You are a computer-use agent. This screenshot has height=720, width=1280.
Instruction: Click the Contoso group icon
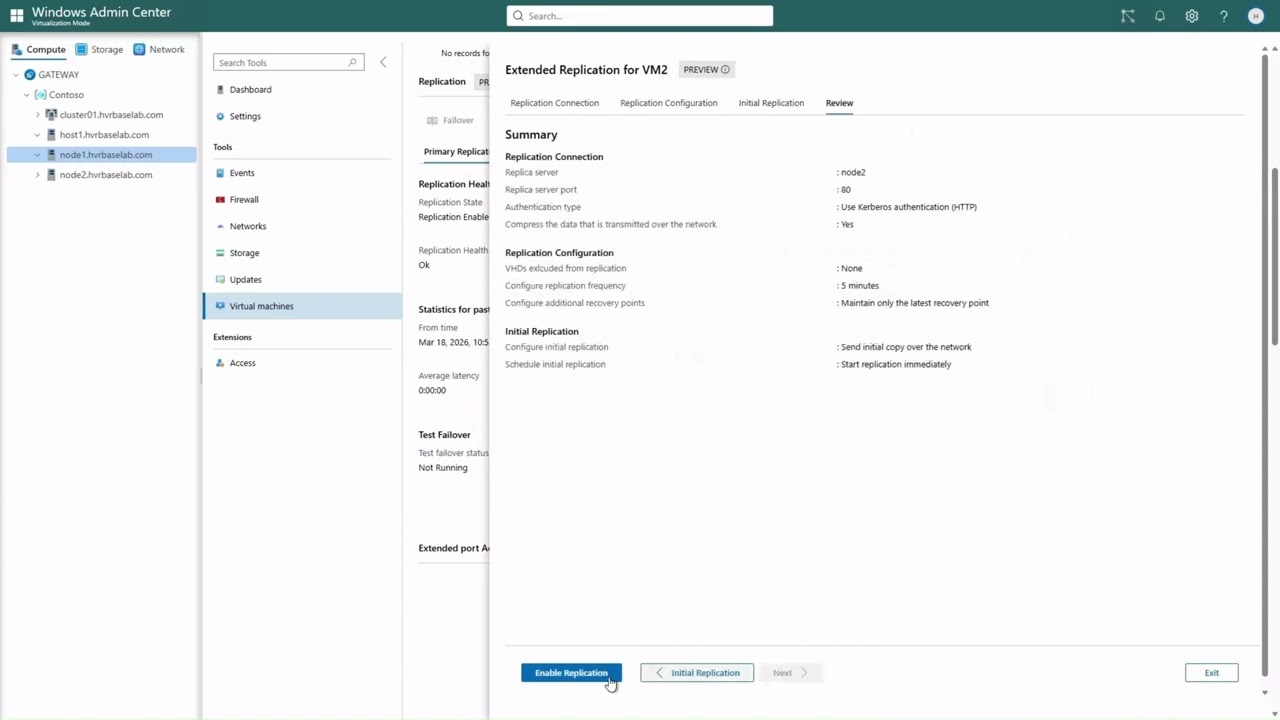[40, 95]
